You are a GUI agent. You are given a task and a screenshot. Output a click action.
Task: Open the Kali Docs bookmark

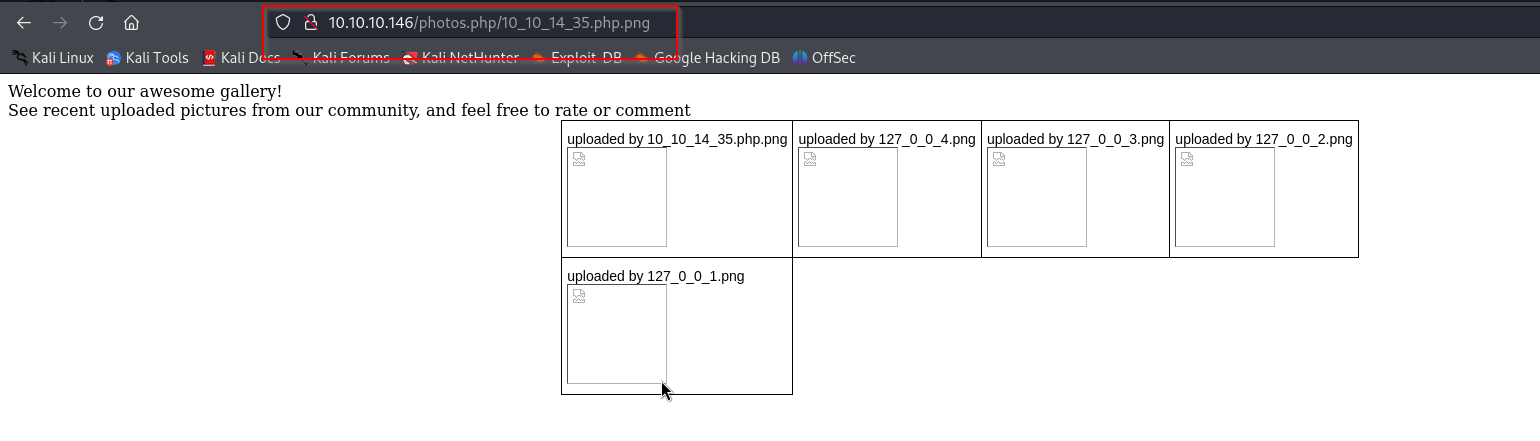tap(241, 58)
